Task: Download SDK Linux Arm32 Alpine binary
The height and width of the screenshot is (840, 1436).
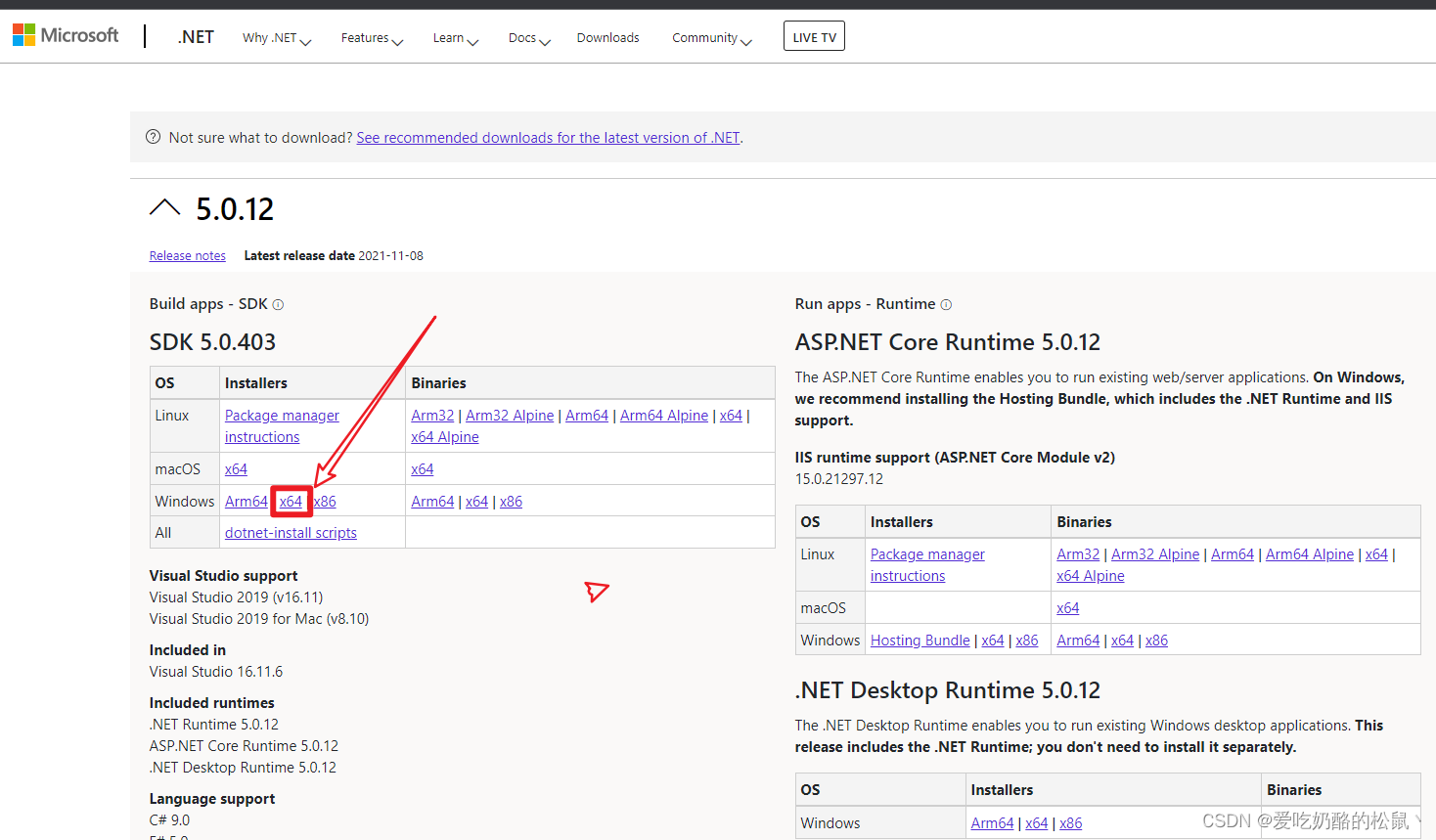Action: click(510, 416)
